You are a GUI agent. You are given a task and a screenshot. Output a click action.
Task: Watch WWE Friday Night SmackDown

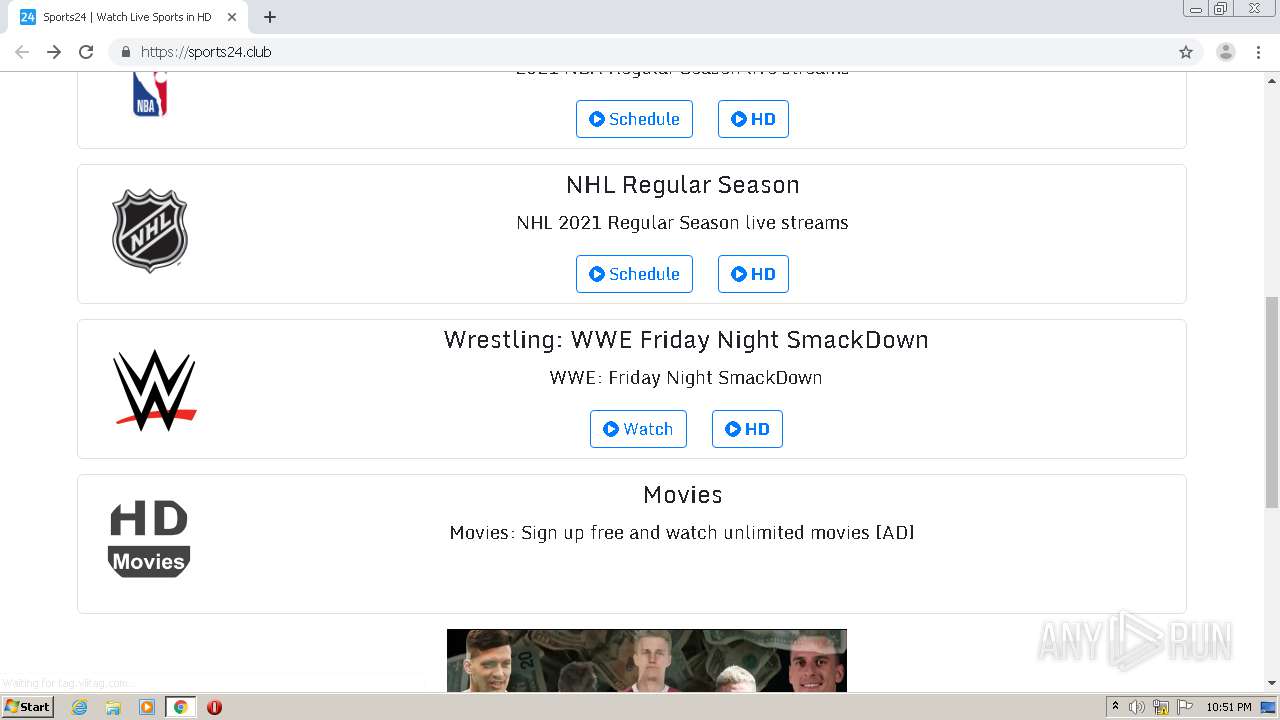pos(638,429)
